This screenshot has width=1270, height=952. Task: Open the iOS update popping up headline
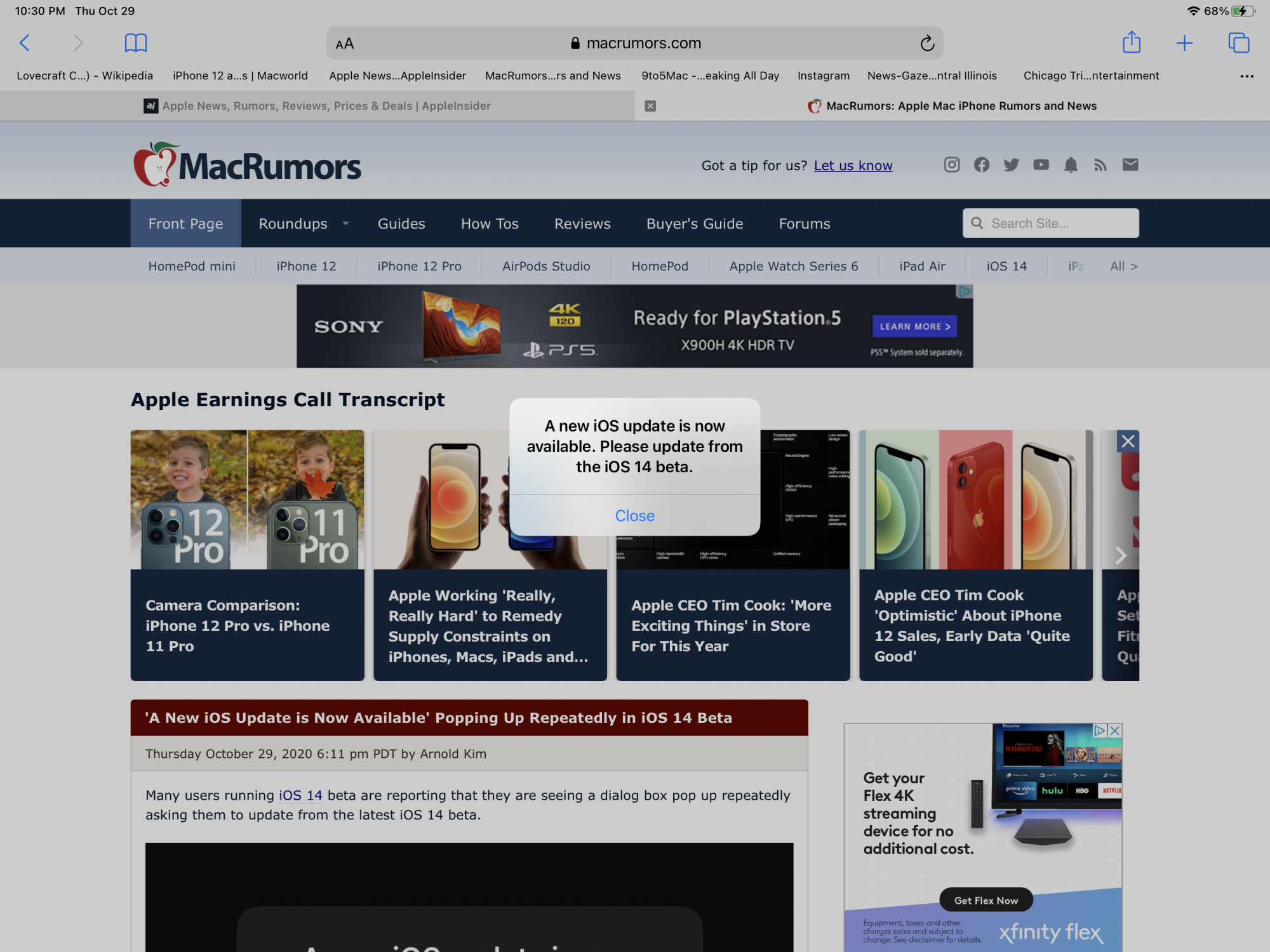439,718
